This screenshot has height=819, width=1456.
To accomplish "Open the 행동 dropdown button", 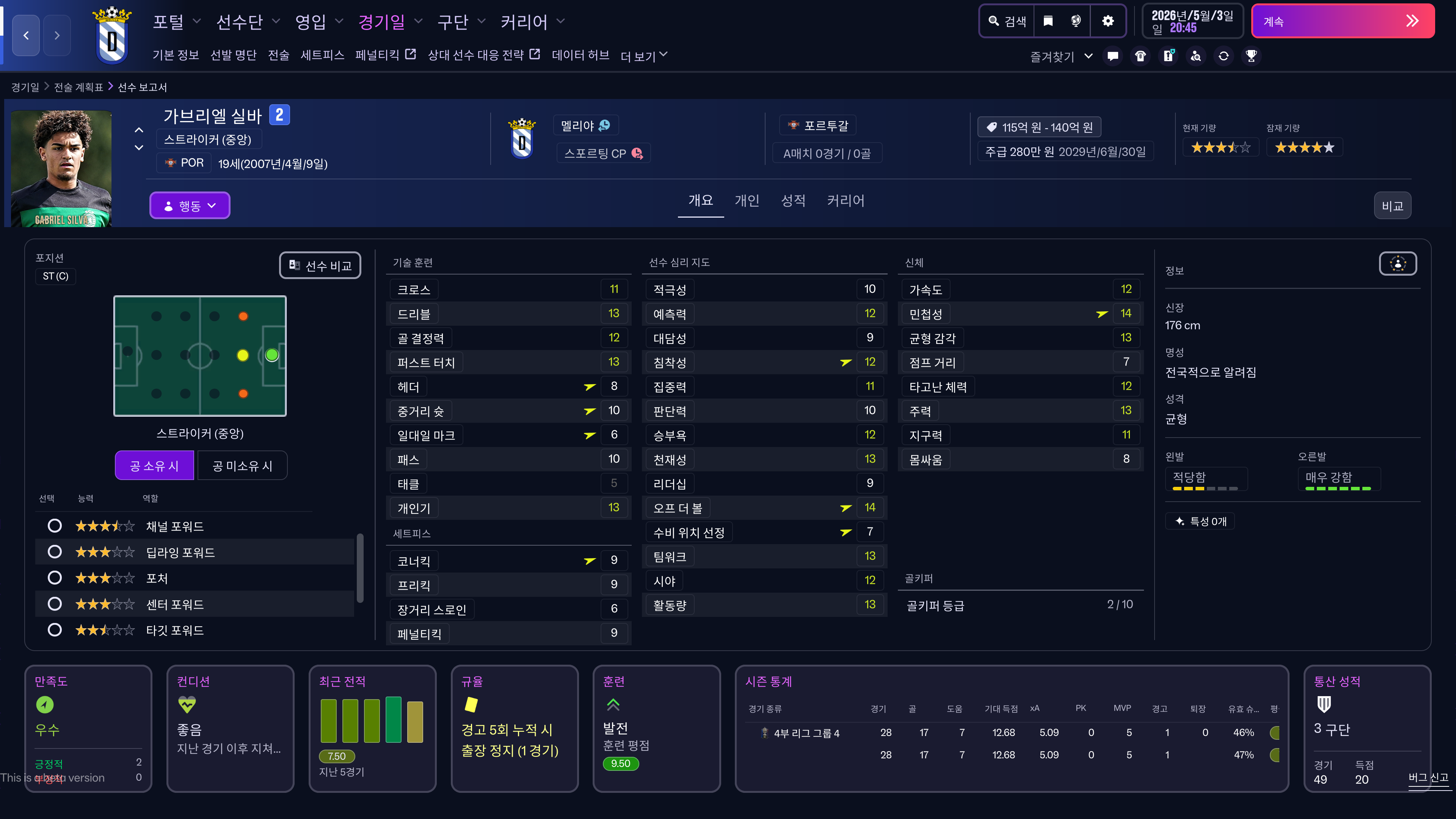I will (x=189, y=206).
